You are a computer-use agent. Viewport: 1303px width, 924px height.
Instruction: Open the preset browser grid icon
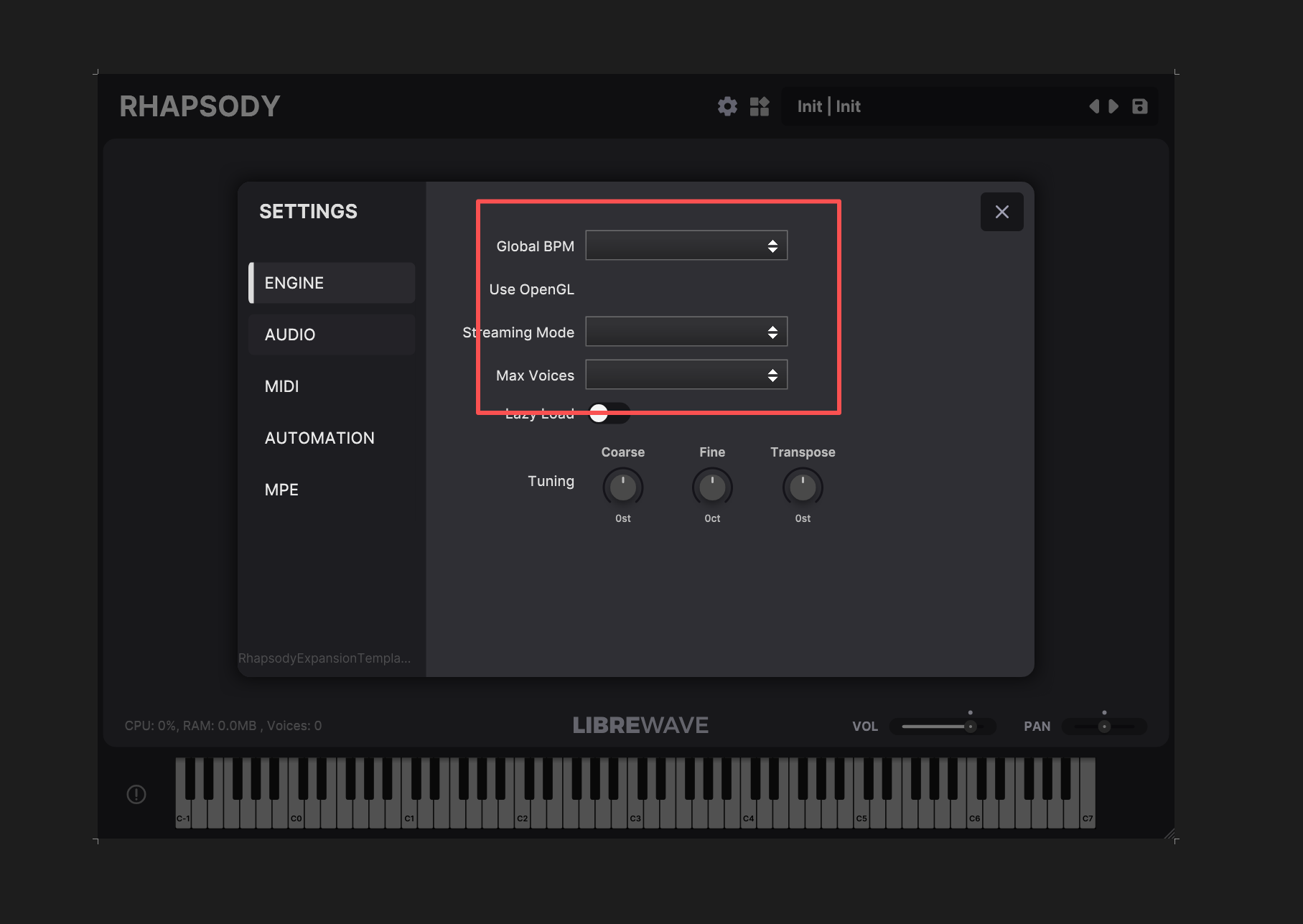click(x=760, y=106)
